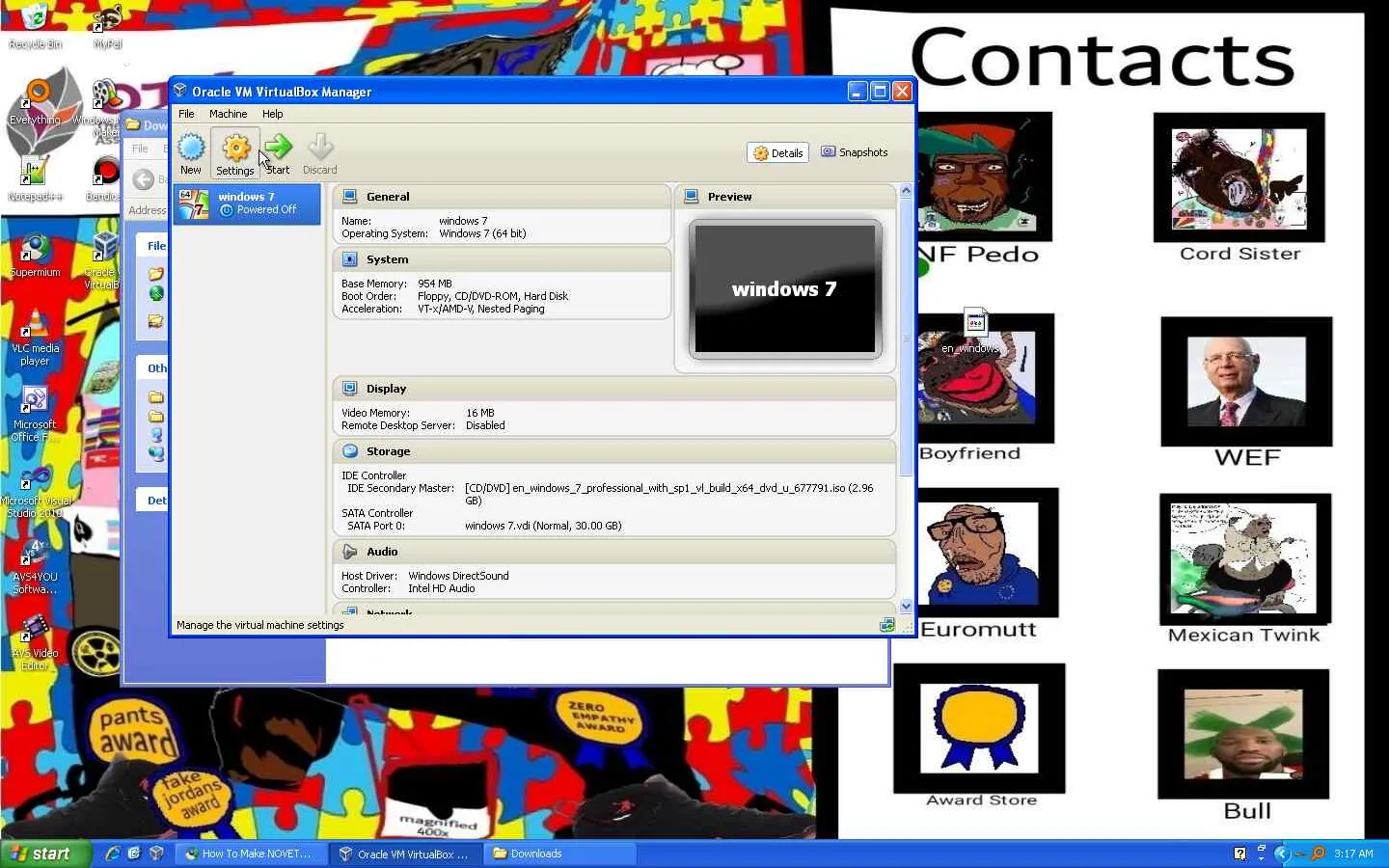1389x868 pixels.
Task: Select the Microsoft Visual Studio 2010 icon
Action: 37,492
